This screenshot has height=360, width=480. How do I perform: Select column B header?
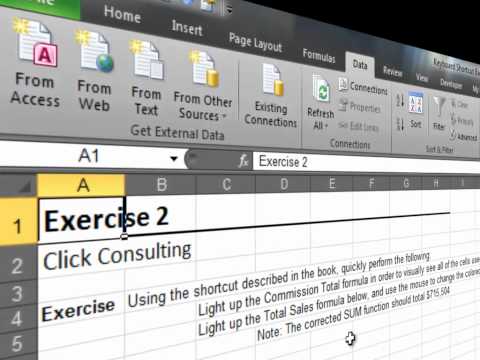pyautogui.click(x=161, y=184)
